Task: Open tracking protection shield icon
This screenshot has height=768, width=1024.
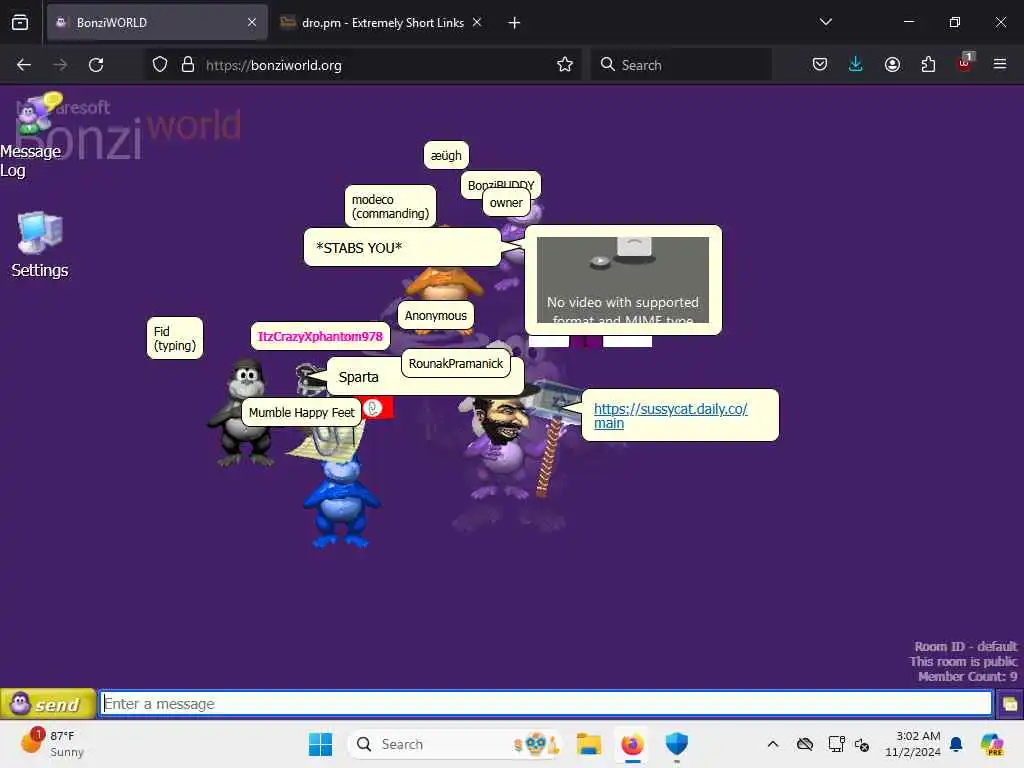Action: 160,65
